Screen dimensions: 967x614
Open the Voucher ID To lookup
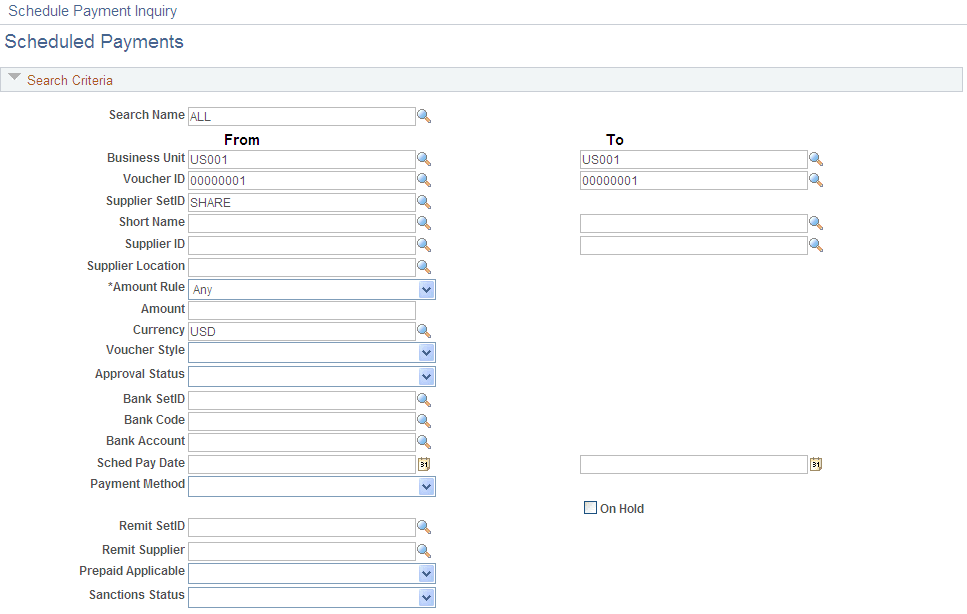(x=817, y=180)
